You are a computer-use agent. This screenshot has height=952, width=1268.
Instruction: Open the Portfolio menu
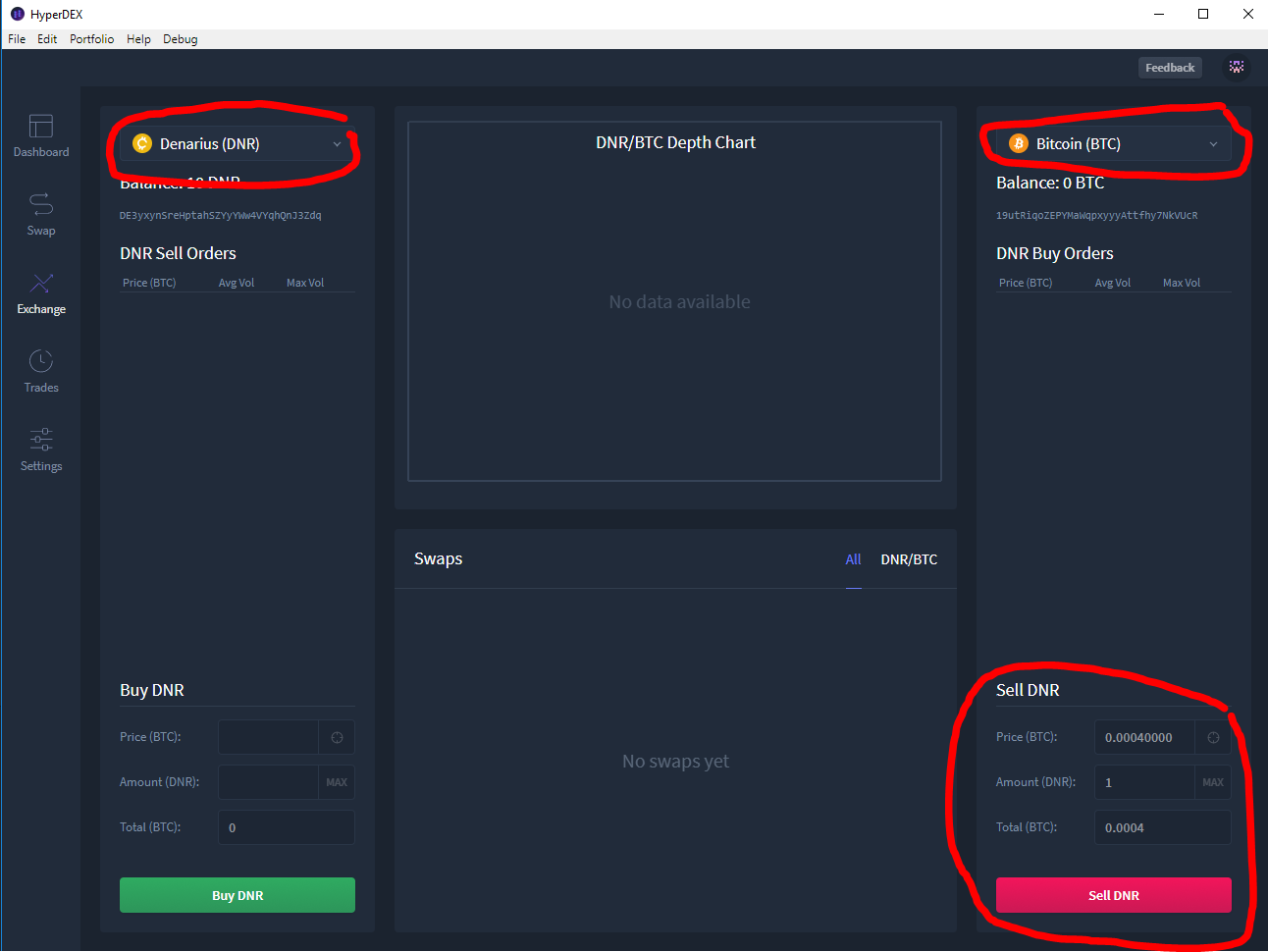(92, 39)
